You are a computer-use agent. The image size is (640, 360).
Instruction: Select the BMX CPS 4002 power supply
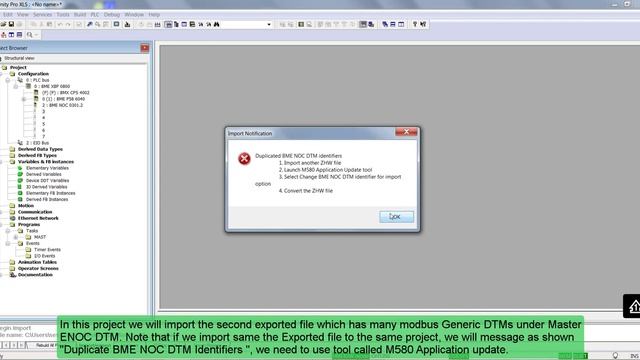click(x=65, y=93)
